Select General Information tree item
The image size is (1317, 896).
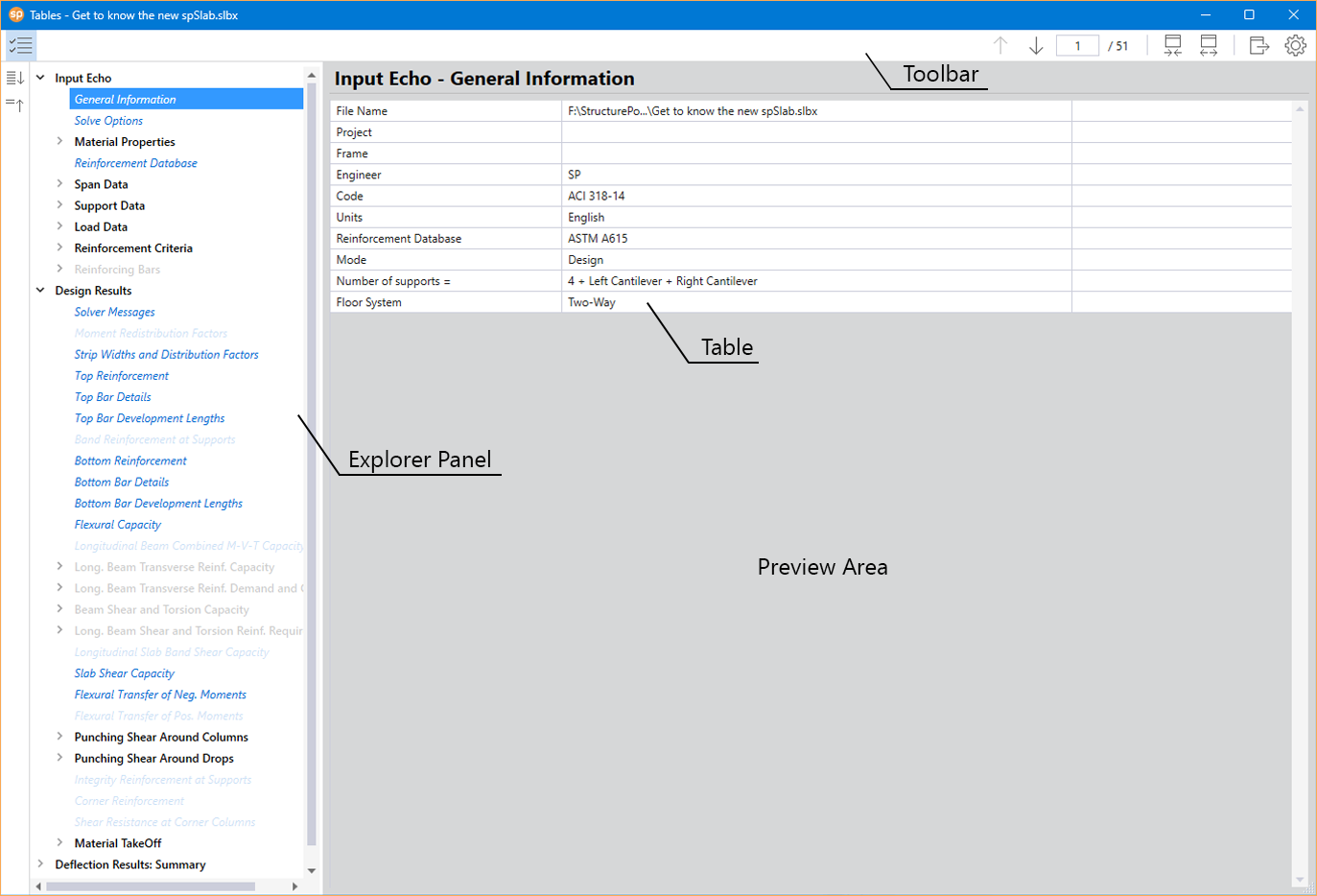(186, 99)
